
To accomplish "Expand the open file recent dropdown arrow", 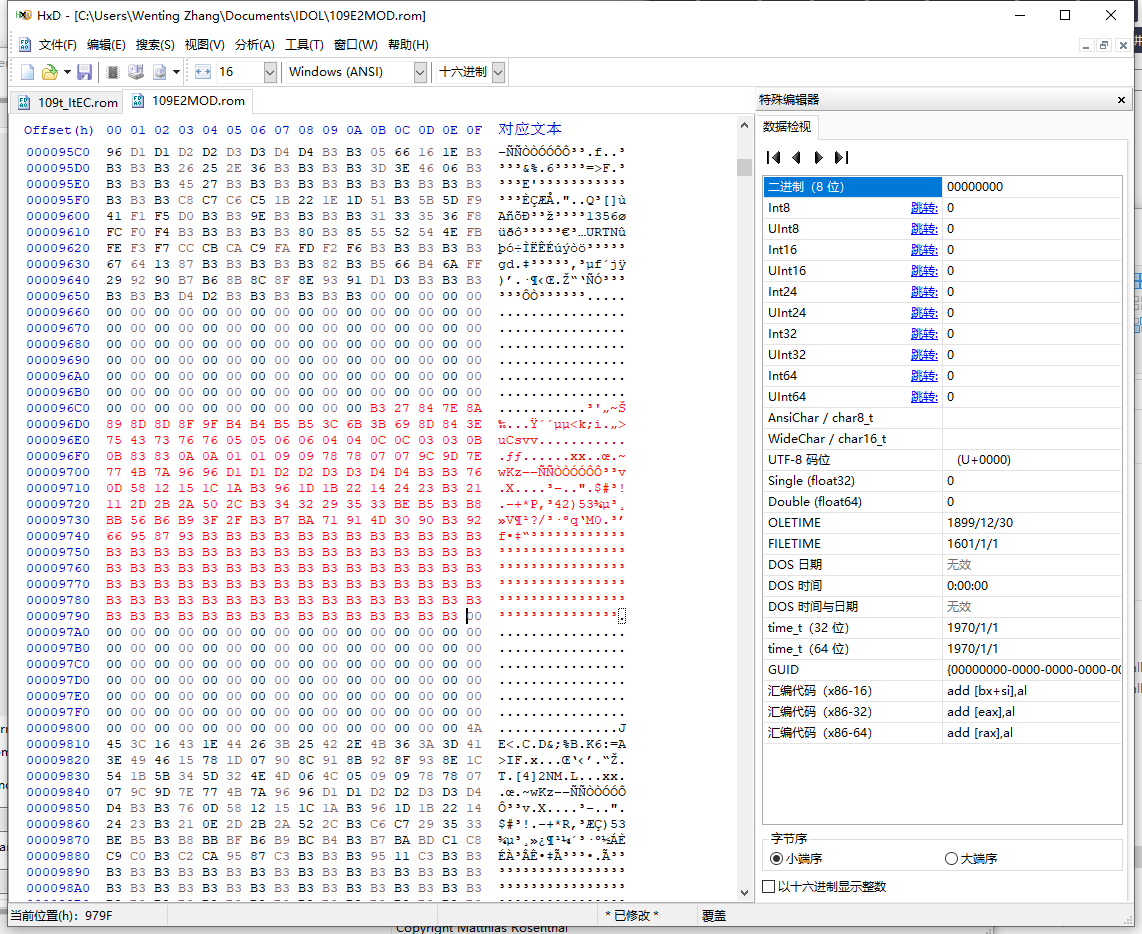I will (67, 72).
